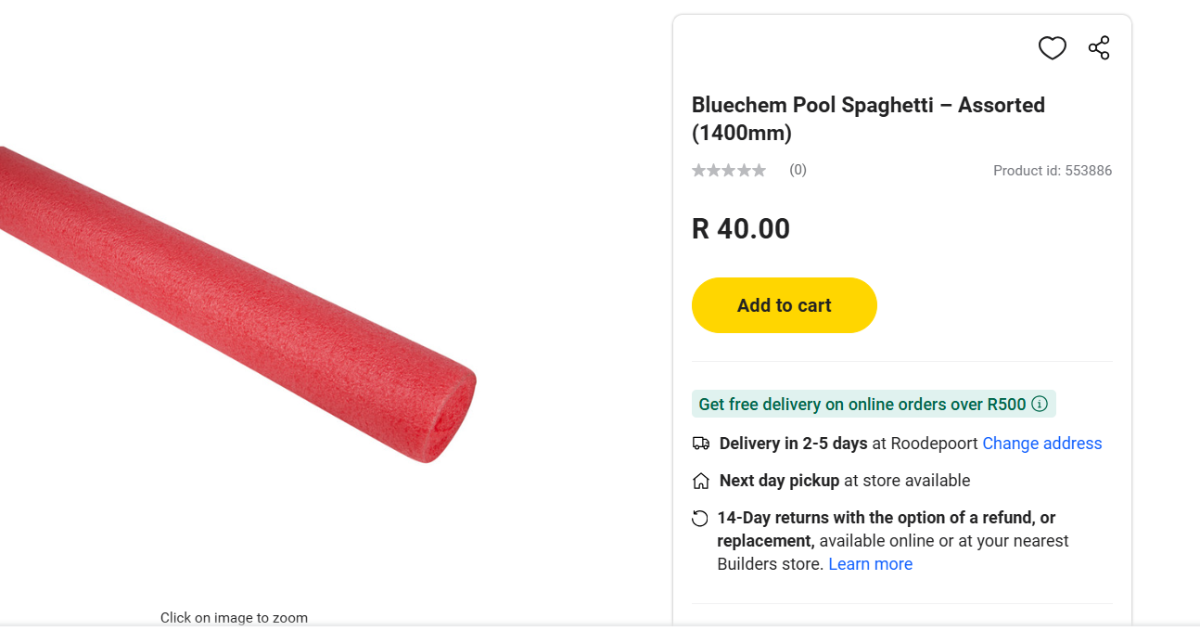Open the (0) reviews count
1200x631 pixels.
coord(798,170)
